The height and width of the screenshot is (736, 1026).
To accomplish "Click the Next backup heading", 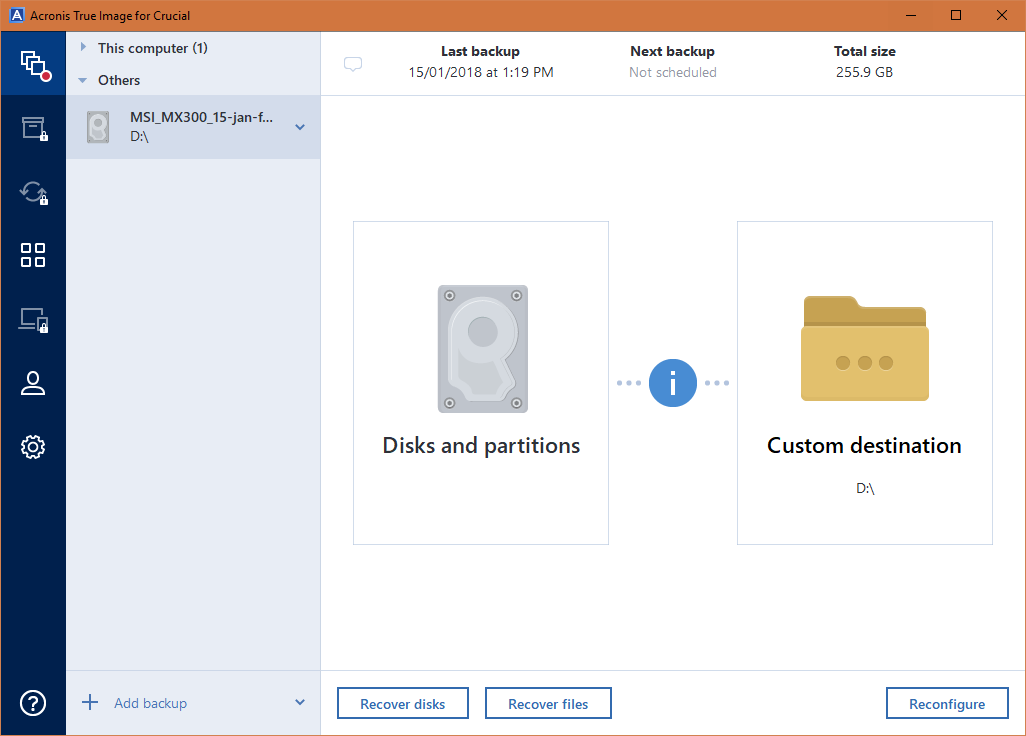I will coord(673,51).
